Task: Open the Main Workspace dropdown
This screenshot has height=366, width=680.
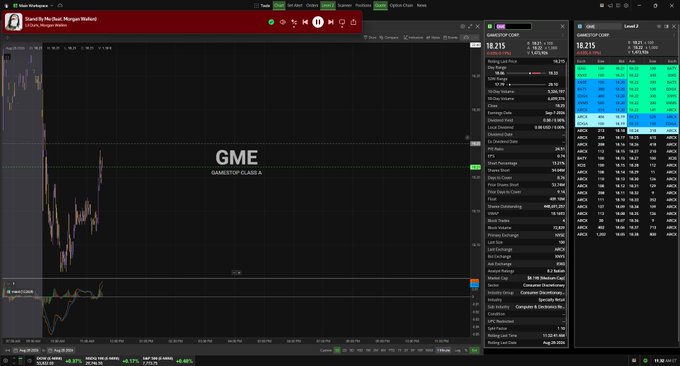Action: click(x=33, y=6)
